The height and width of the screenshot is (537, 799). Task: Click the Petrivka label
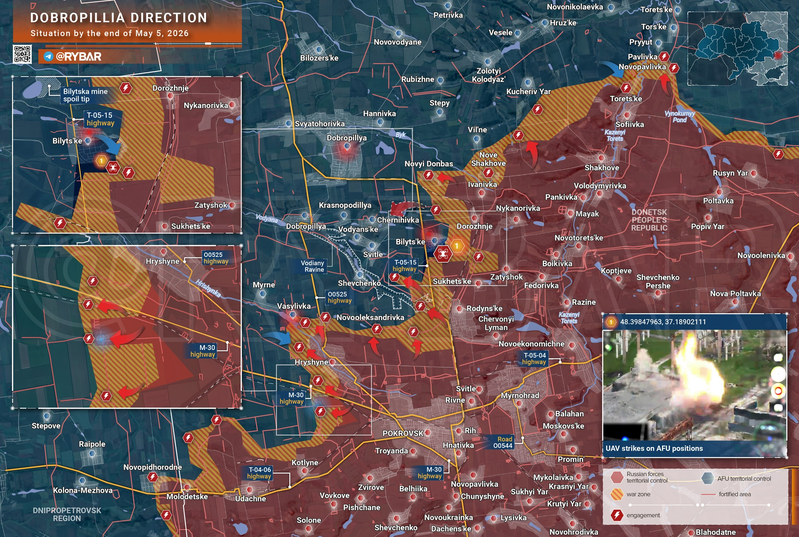(x=448, y=15)
